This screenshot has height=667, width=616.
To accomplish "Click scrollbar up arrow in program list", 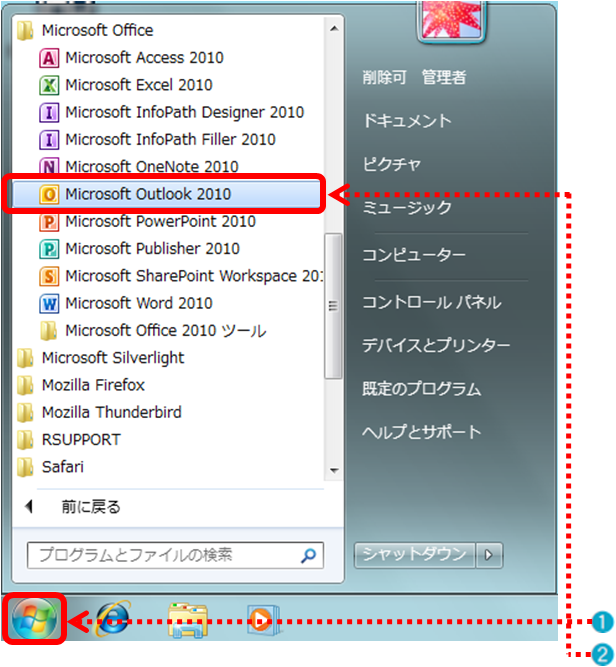I will click(334, 29).
